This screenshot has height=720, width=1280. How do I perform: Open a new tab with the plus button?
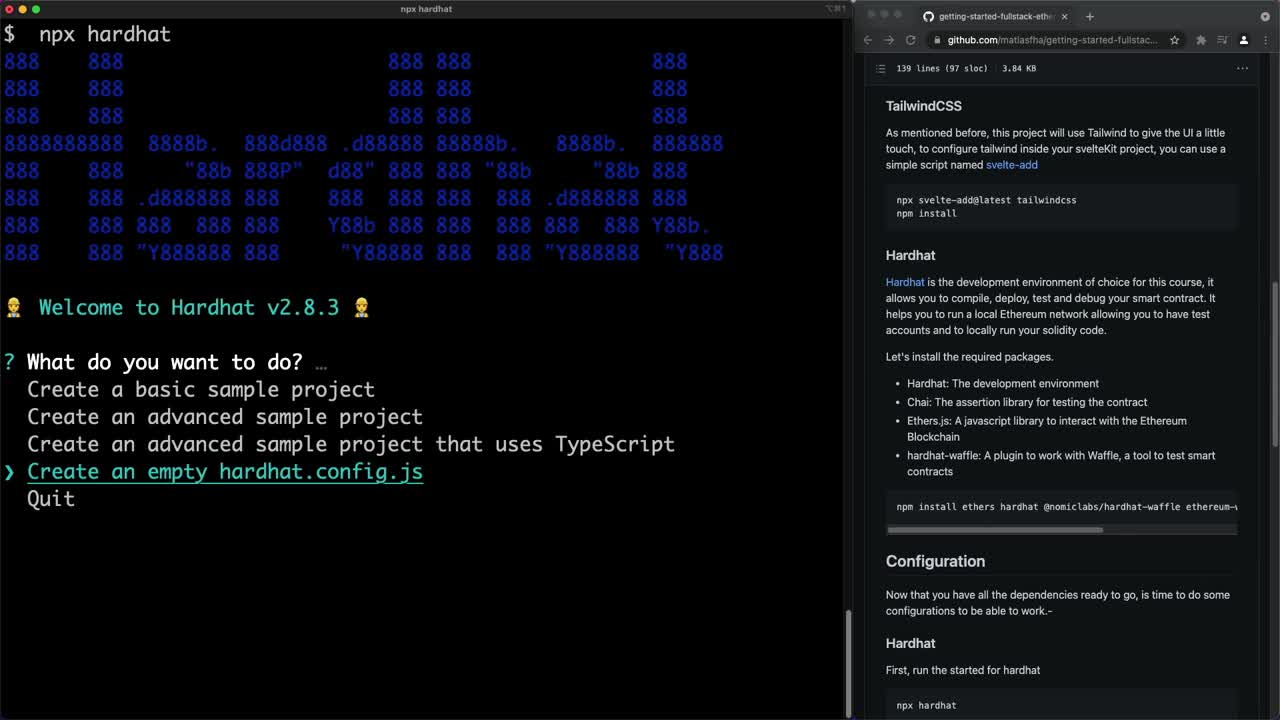click(x=1090, y=16)
